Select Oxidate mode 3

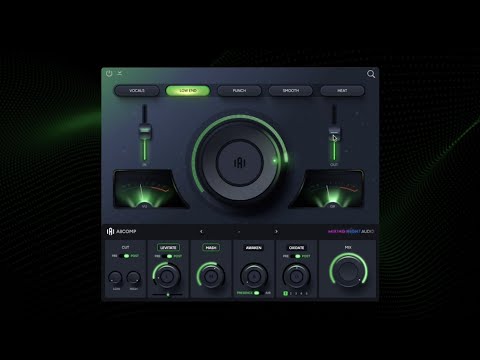point(296,293)
